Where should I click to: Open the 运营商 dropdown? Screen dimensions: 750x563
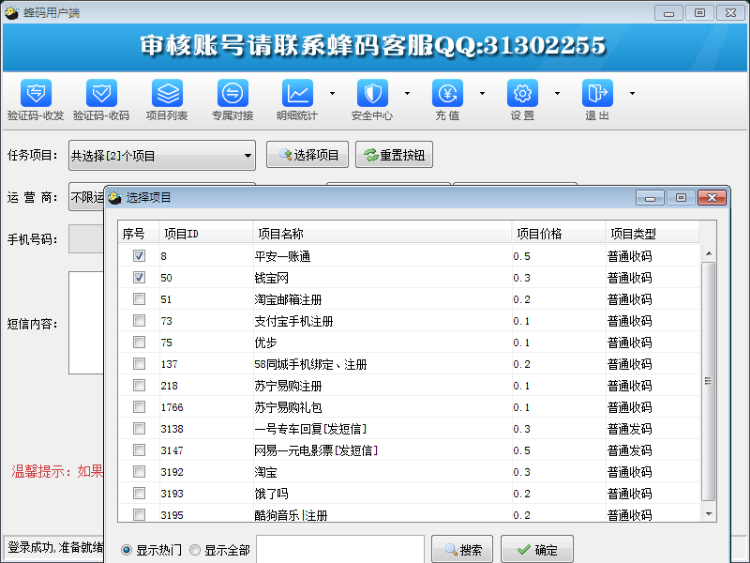pyautogui.click(x=86, y=197)
